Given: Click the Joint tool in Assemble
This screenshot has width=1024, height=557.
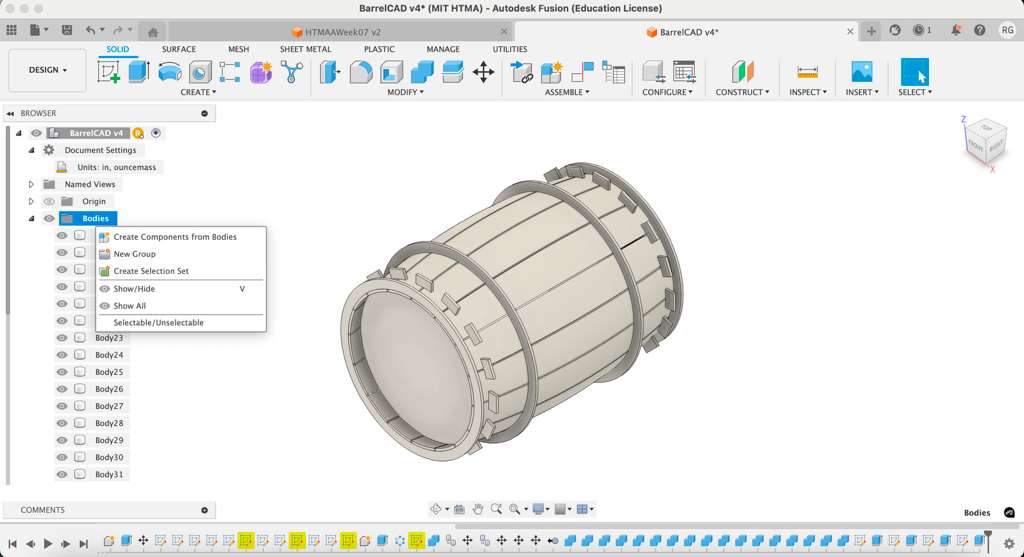Looking at the screenshot, I should click(x=522, y=72).
